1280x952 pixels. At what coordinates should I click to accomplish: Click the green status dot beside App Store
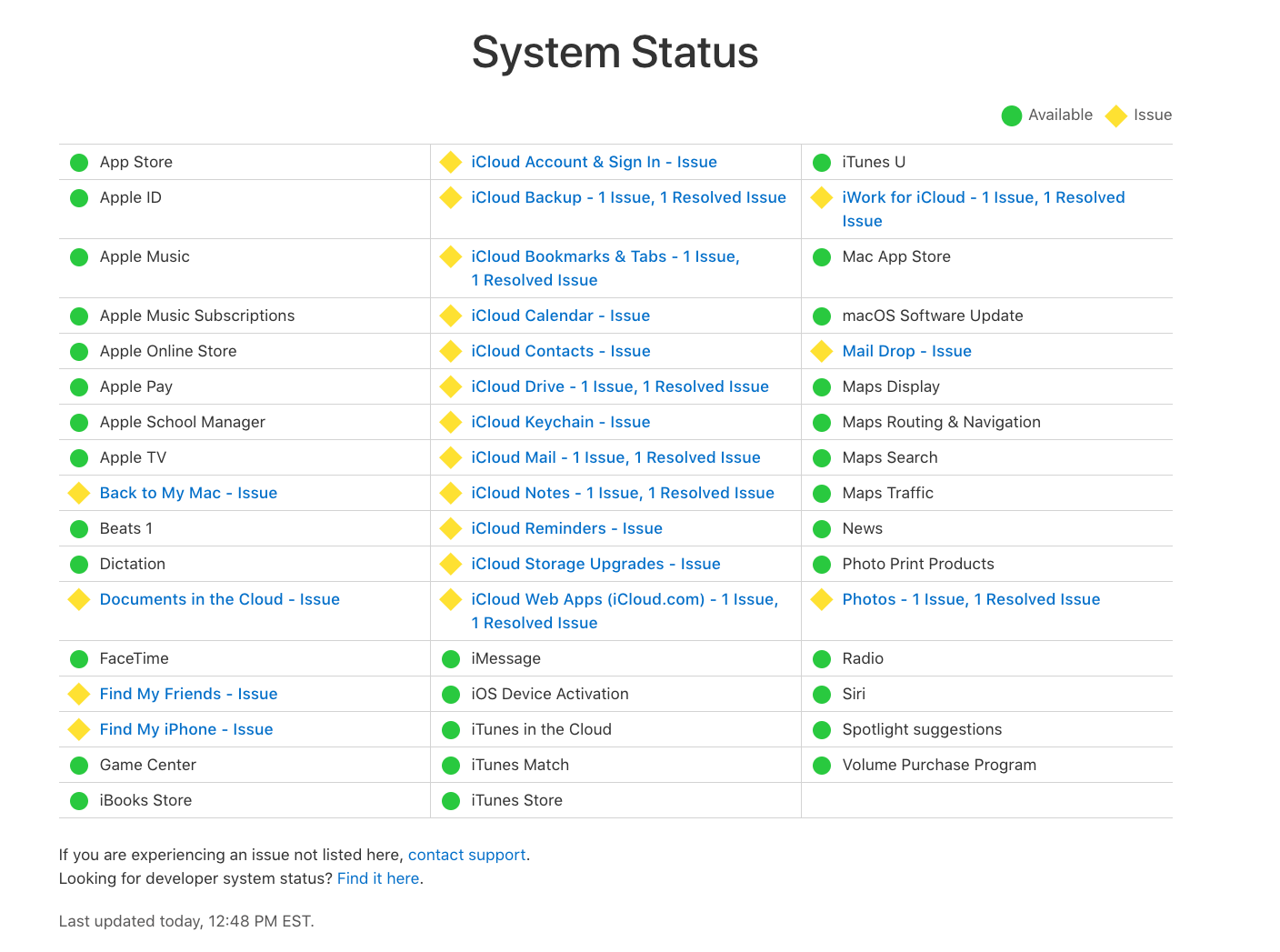(x=79, y=163)
